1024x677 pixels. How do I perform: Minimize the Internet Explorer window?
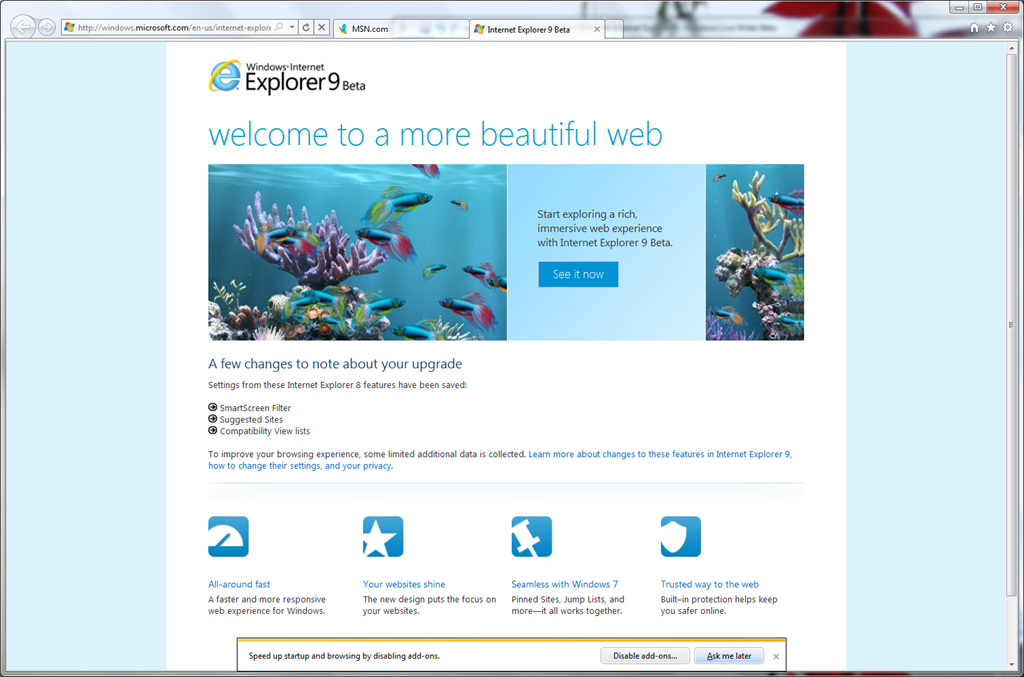959,7
